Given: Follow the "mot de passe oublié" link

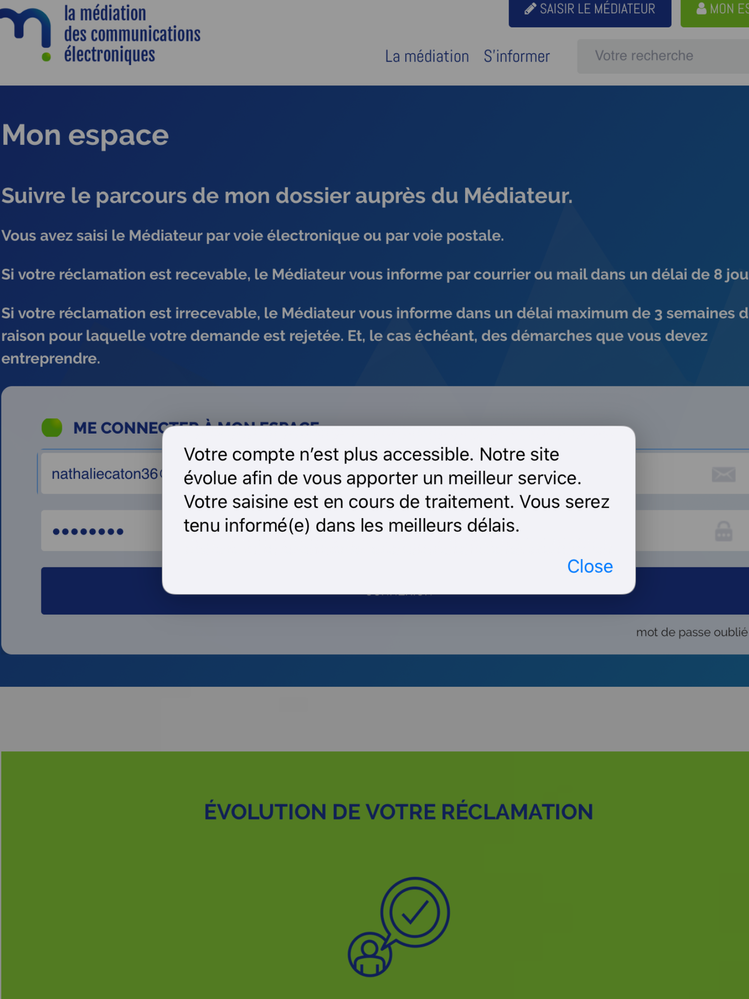Looking at the screenshot, I should click(x=691, y=632).
